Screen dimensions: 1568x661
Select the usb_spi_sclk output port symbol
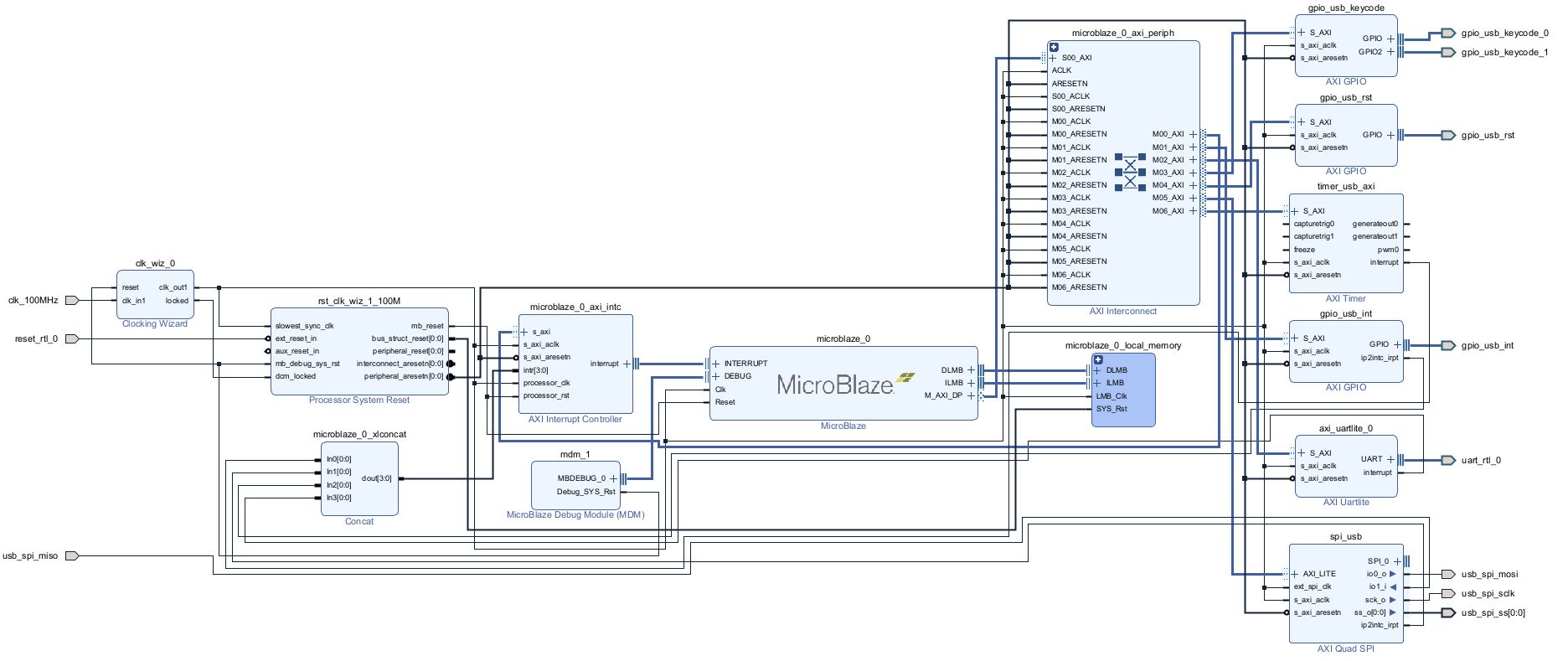pos(1448,593)
